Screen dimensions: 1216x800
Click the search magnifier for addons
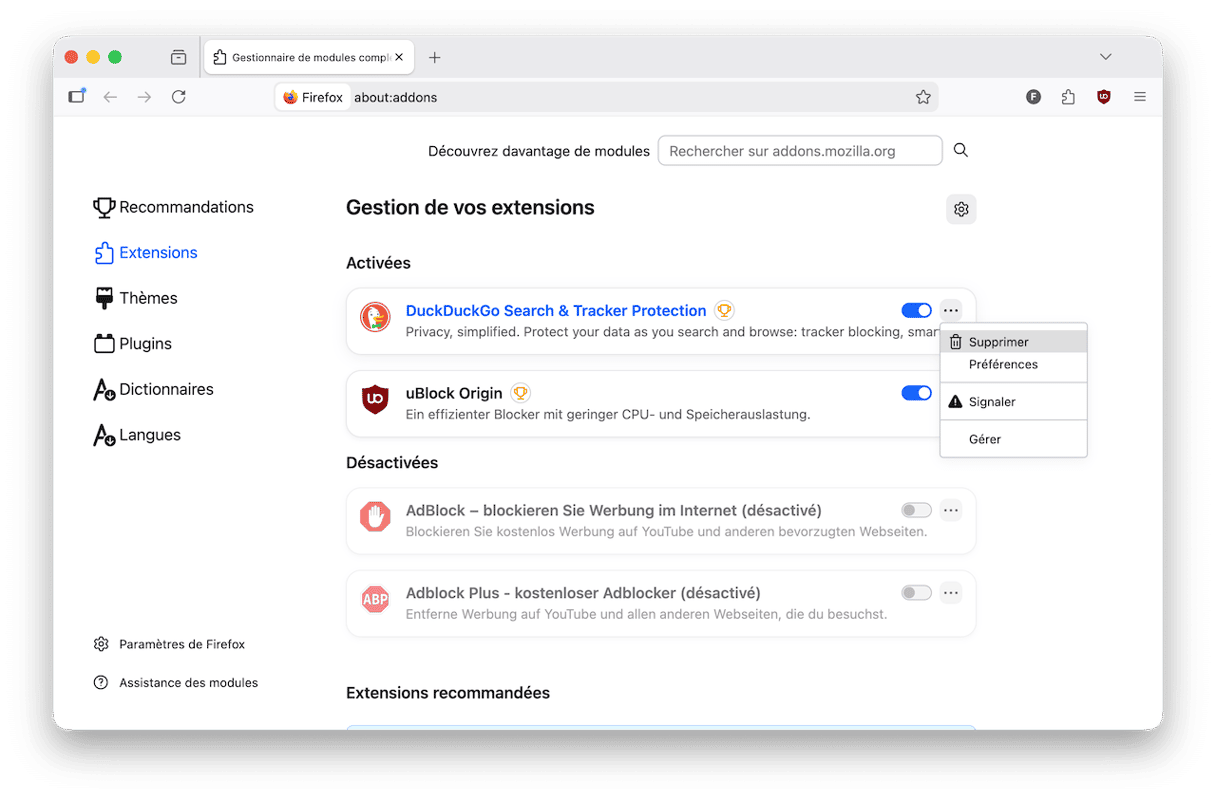coord(961,150)
